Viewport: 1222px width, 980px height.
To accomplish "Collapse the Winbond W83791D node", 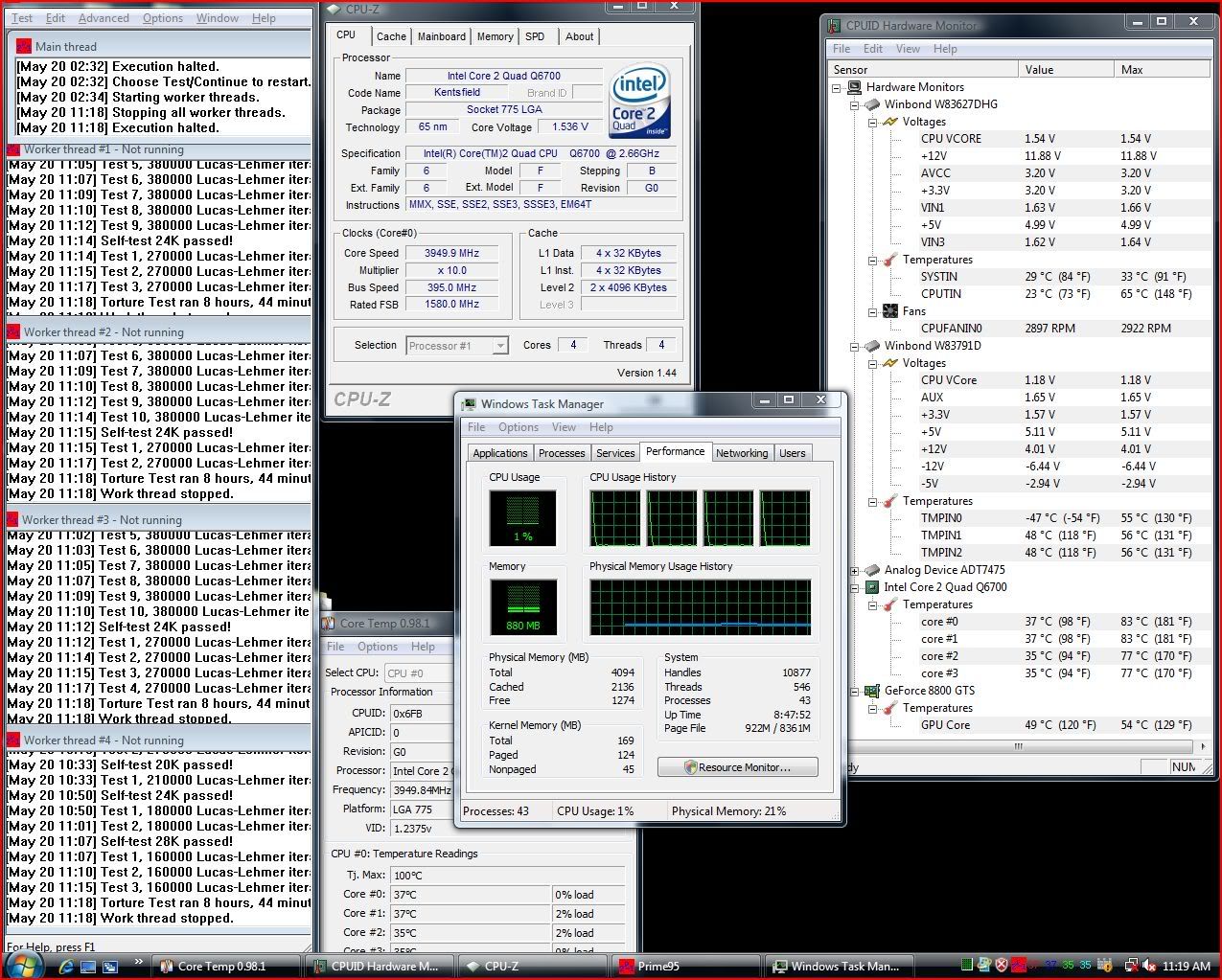I will (x=854, y=346).
